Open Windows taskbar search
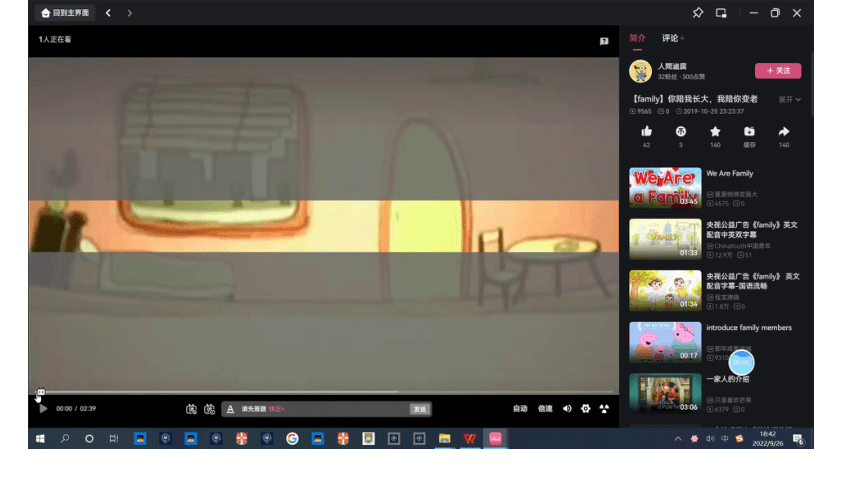Image resolution: width=860 pixels, height=484 pixels. (65, 438)
